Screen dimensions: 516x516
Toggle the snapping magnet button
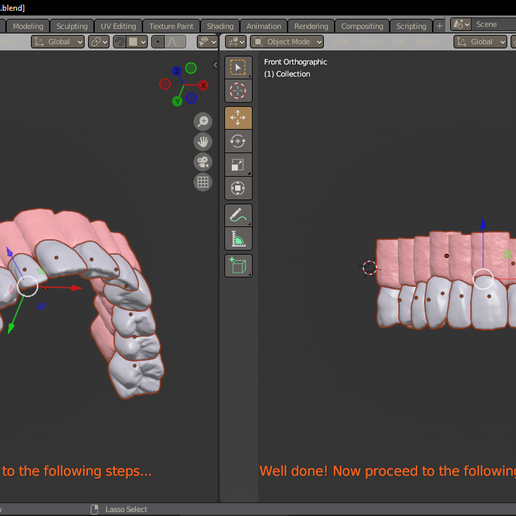[119, 42]
